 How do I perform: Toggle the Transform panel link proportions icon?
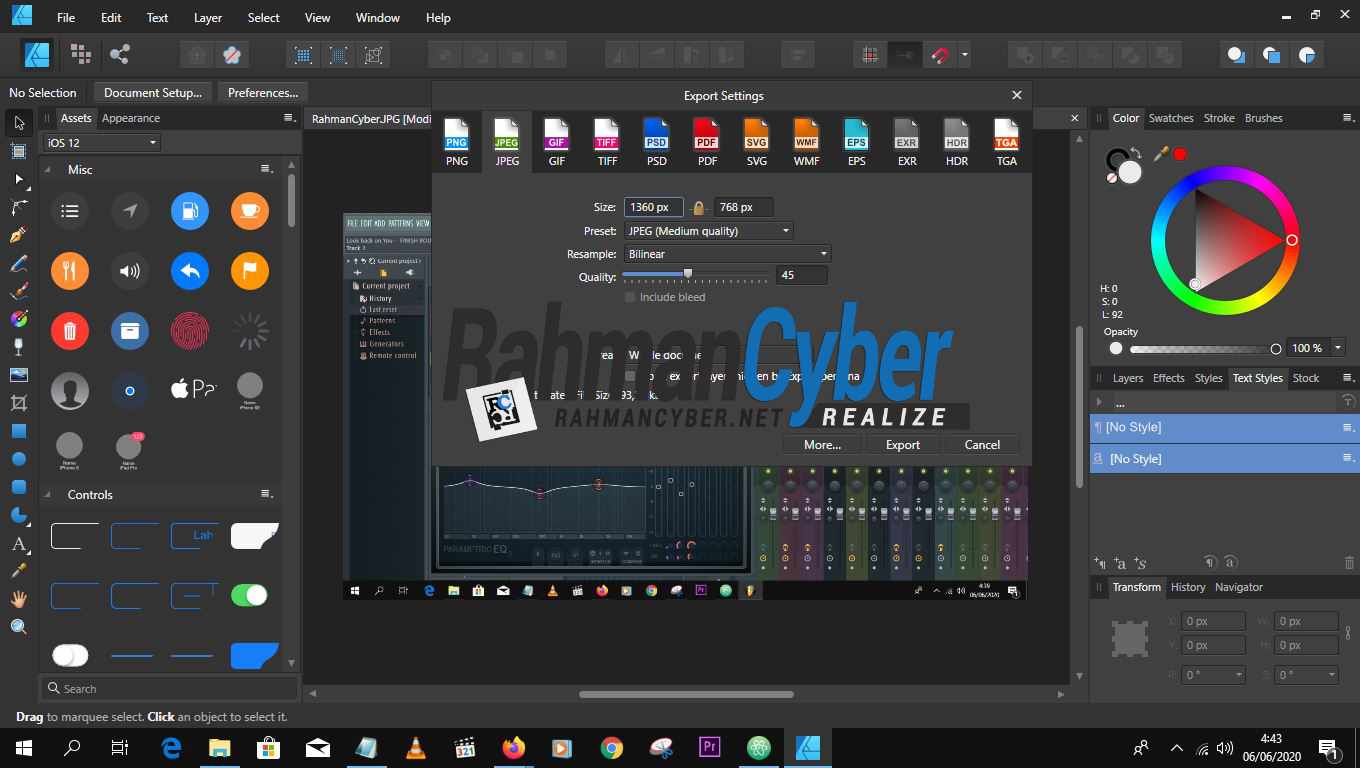[x=1348, y=633]
